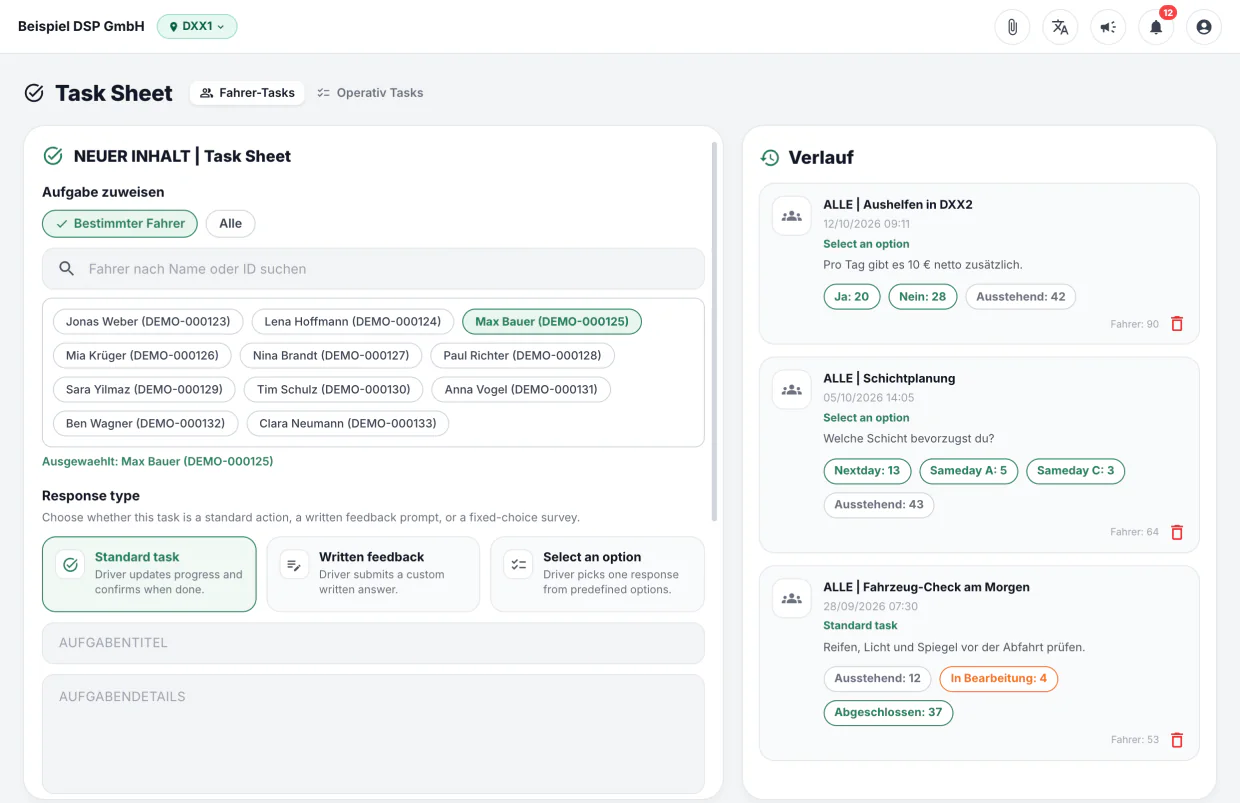Choose Select an option response type

(x=597, y=574)
